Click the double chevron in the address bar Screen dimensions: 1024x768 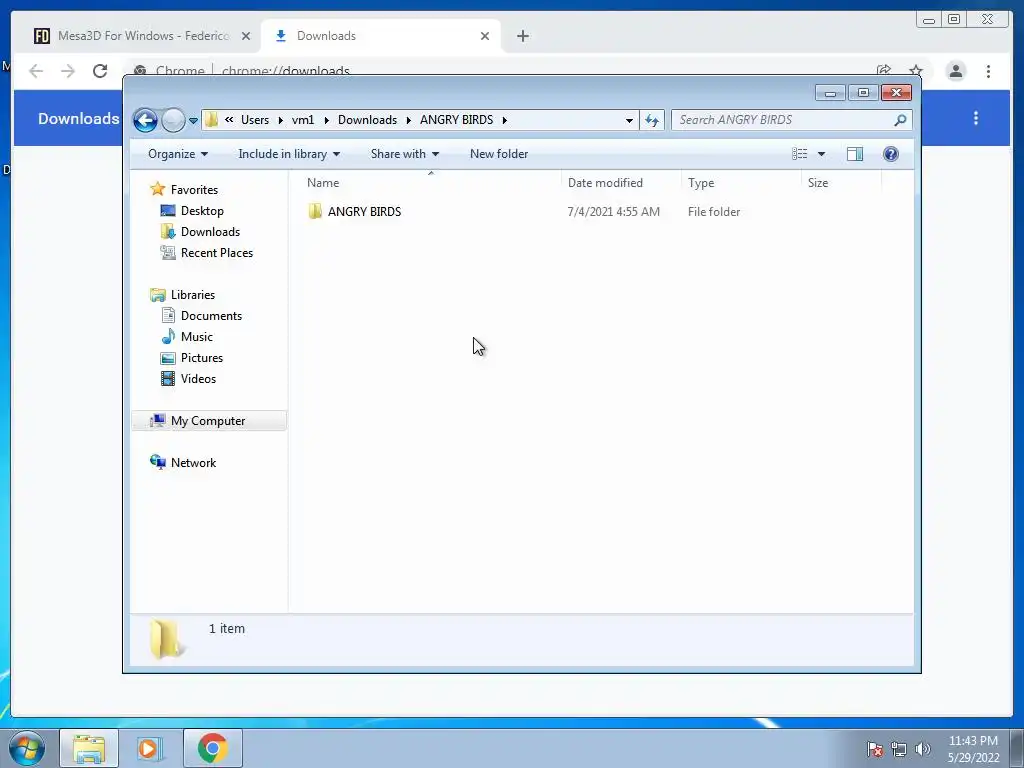[229, 120]
